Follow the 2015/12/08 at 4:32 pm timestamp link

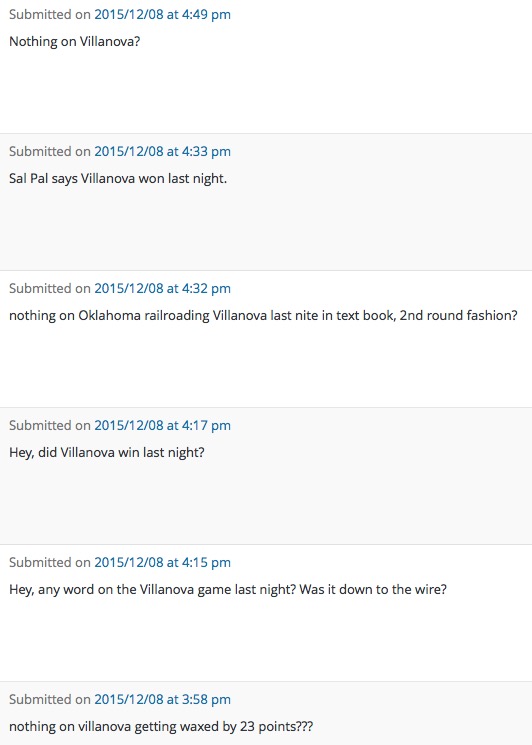(162, 288)
